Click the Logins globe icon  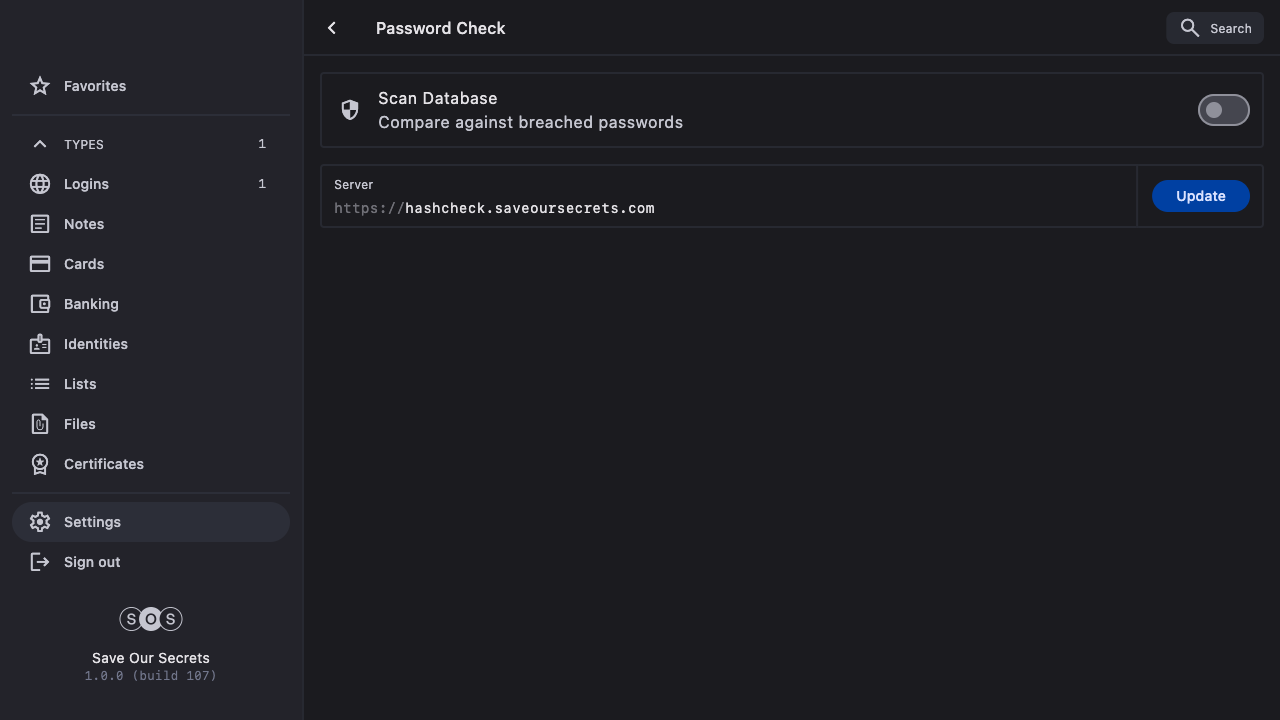tap(40, 184)
